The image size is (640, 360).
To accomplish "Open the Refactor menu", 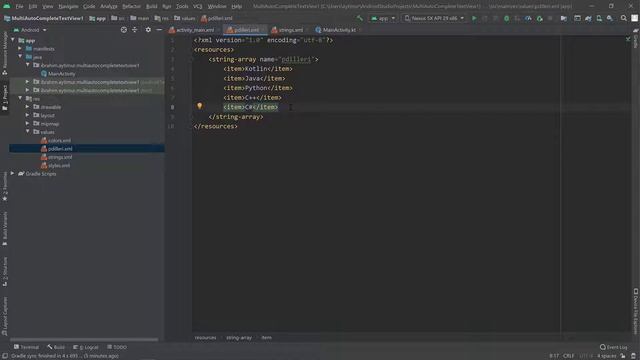I will pyautogui.click(x=131, y=7).
